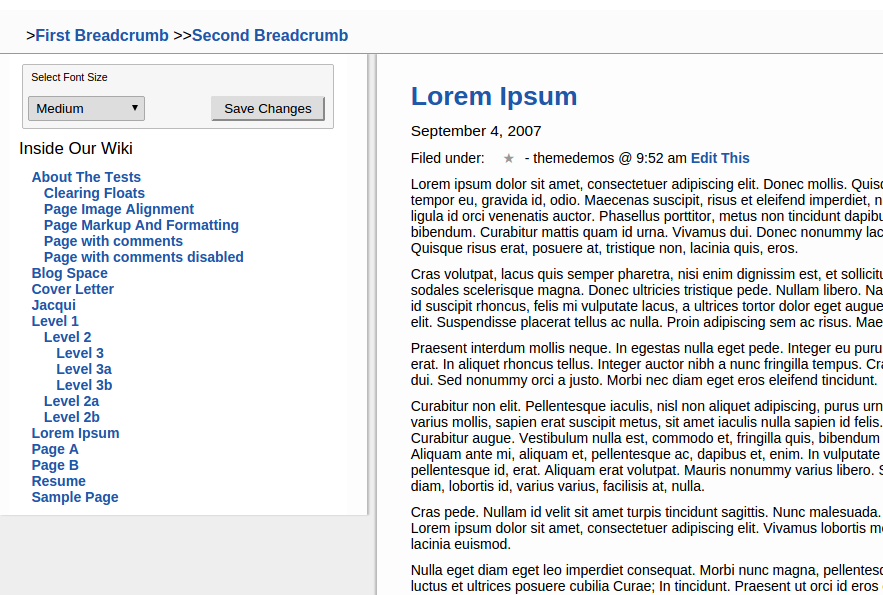Open Page Image Alignment page
This screenshot has width=883, height=595.
119,209
